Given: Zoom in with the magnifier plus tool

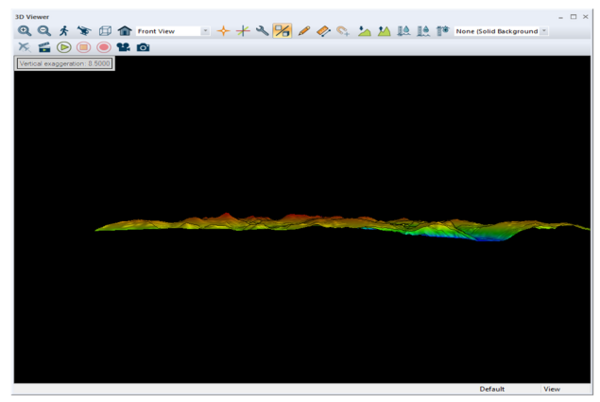Looking at the screenshot, I should (x=24, y=31).
